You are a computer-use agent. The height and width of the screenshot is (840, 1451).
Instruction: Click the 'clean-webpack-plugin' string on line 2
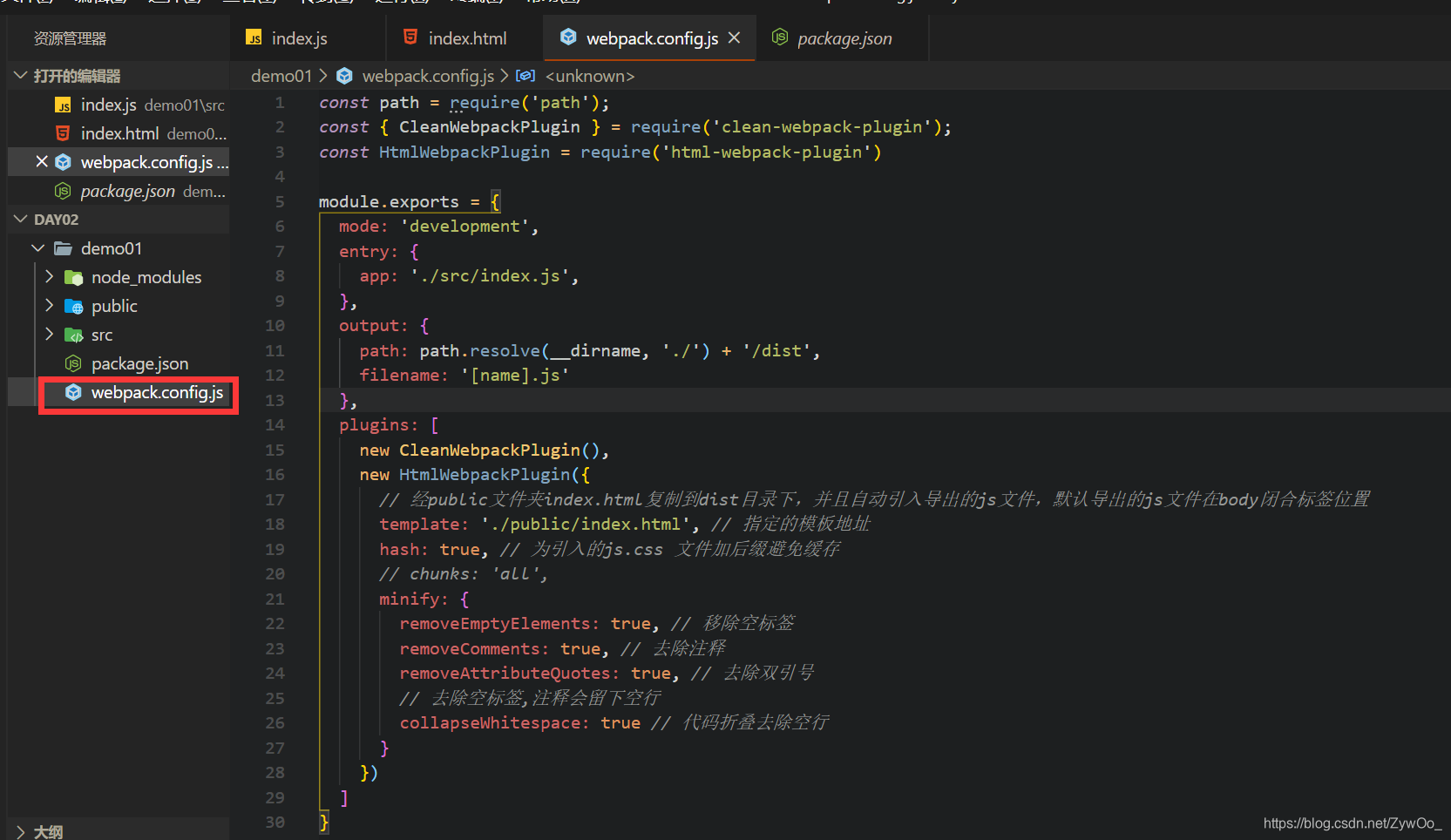pyautogui.click(x=822, y=126)
